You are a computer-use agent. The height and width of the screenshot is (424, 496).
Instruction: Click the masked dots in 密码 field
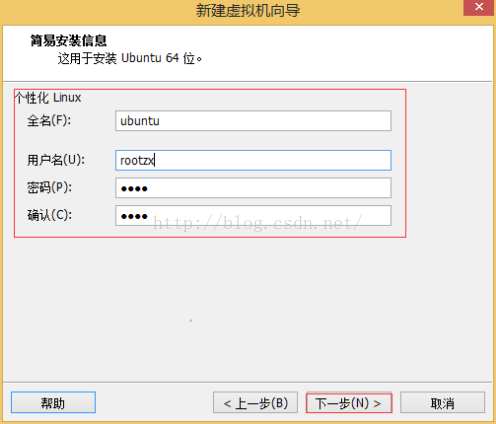tap(134, 189)
